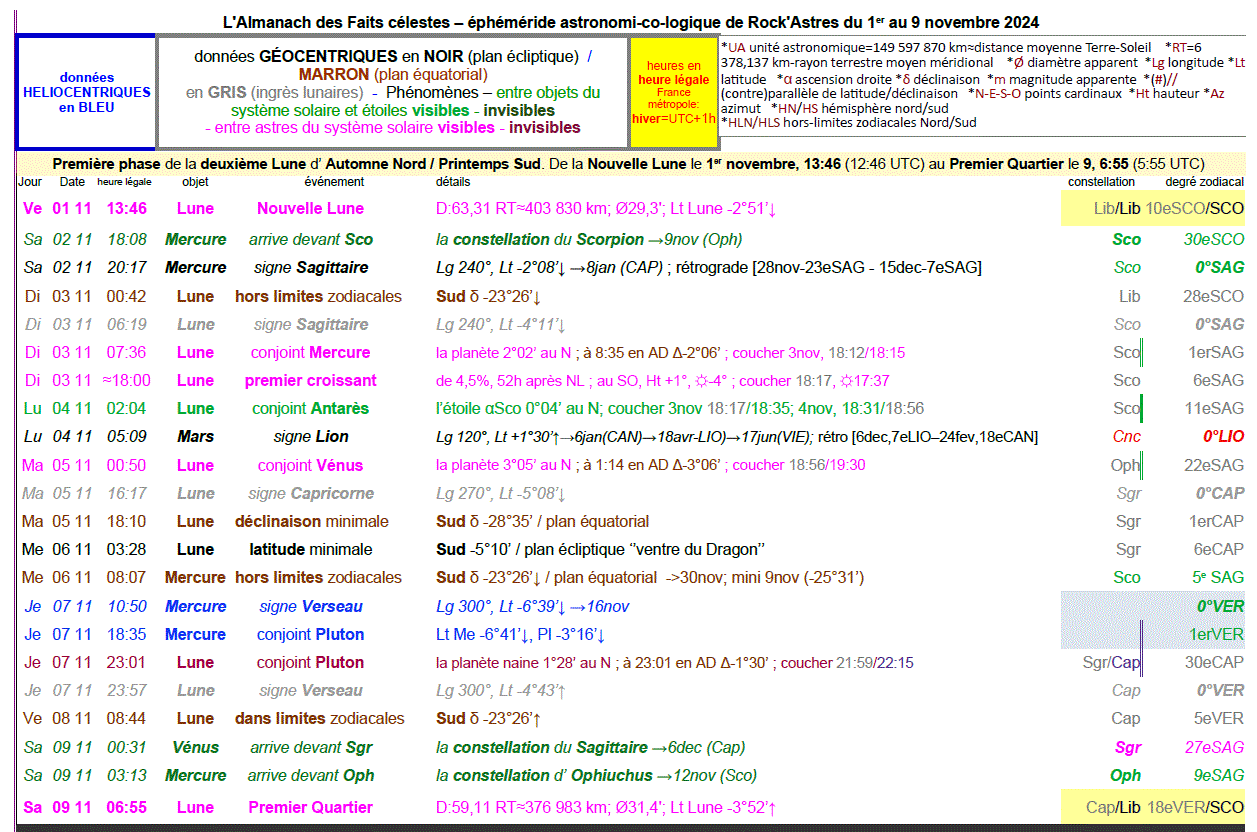Image resolution: width=1257 pixels, height=832 pixels.
Task: Click the blue-bordered 'données HELIOCENTRIQUES en BLEU' box
Action: (86, 92)
